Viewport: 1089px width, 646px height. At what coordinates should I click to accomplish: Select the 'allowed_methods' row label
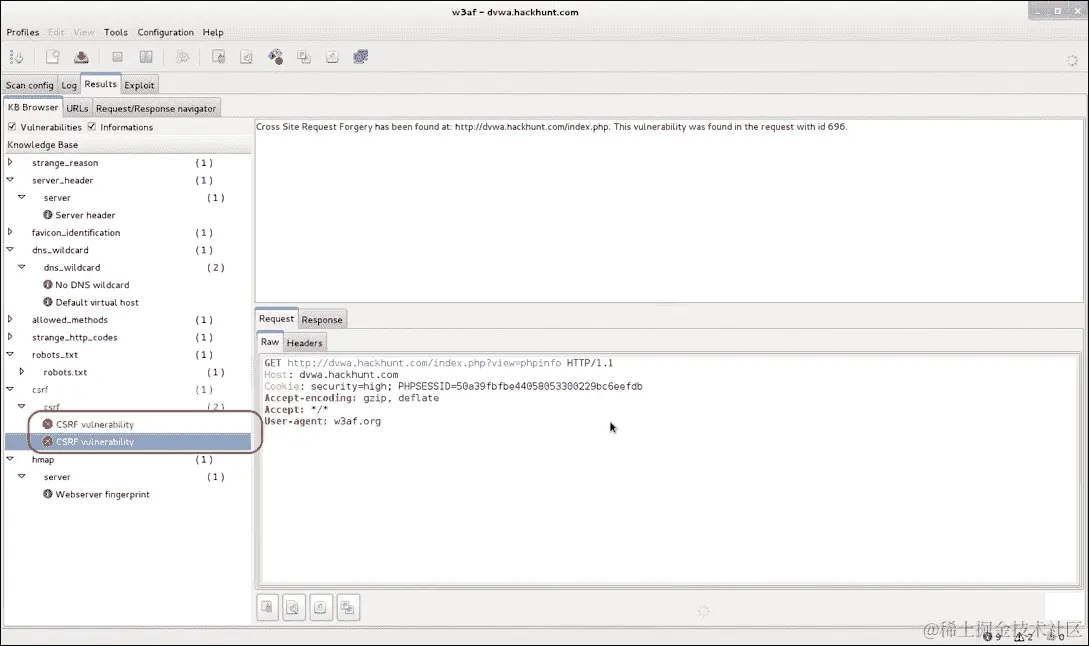pos(69,320)
